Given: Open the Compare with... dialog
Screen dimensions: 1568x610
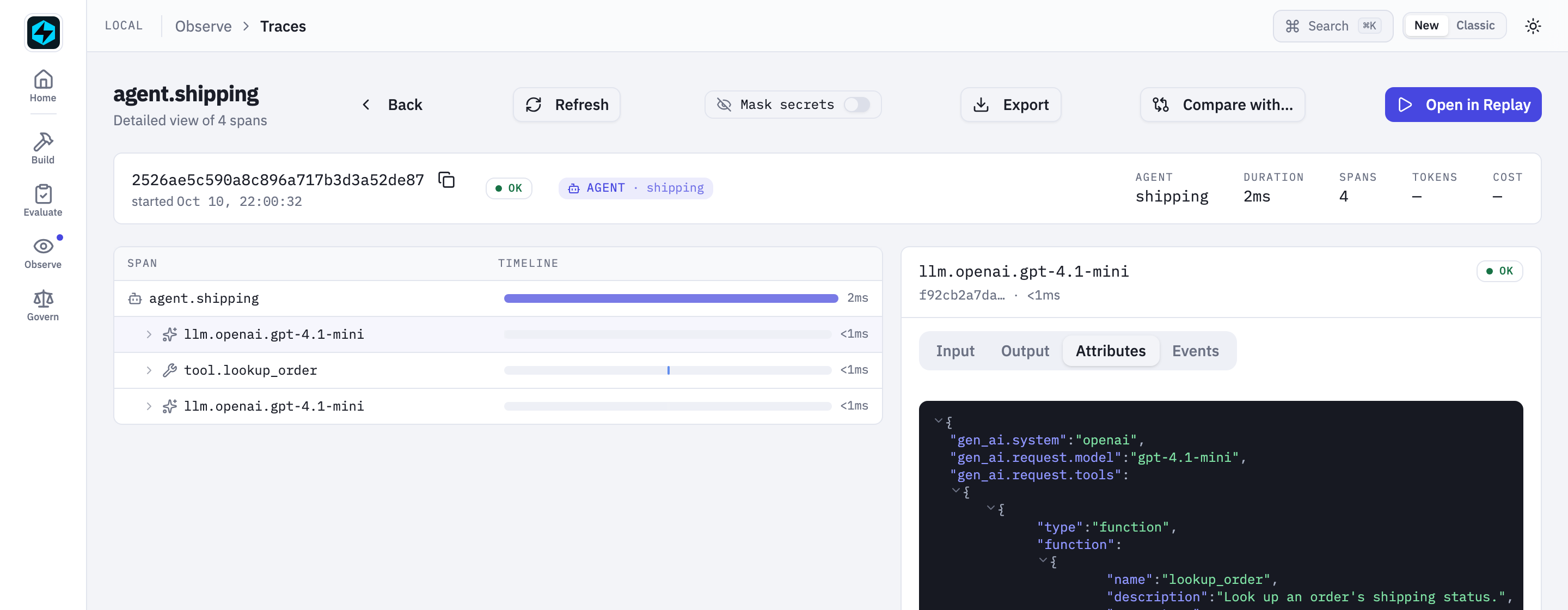Looking at the screenshot, I should click(1222, 105).
